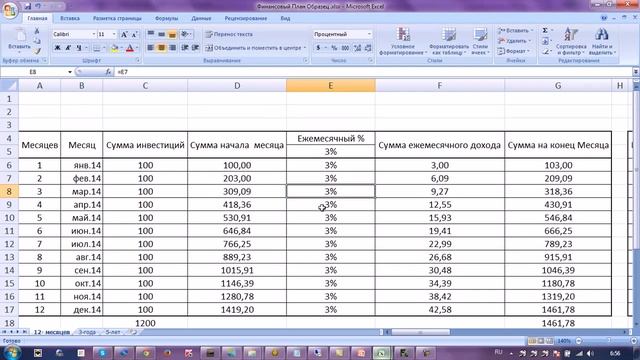This screenshot has height=360, width=640.
Task: Apply comma 000 style format
Action: 345,48
